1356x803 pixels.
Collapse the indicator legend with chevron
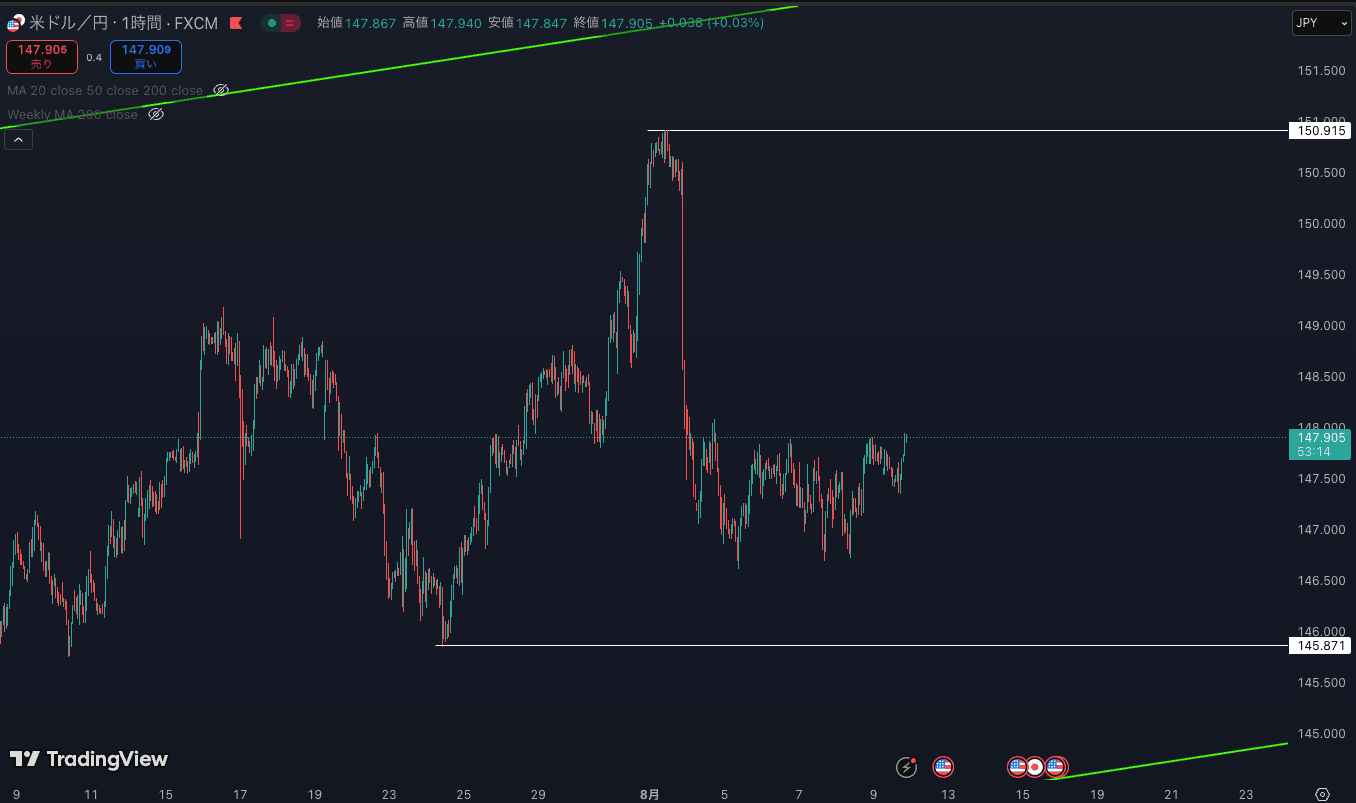pos(18,141)
